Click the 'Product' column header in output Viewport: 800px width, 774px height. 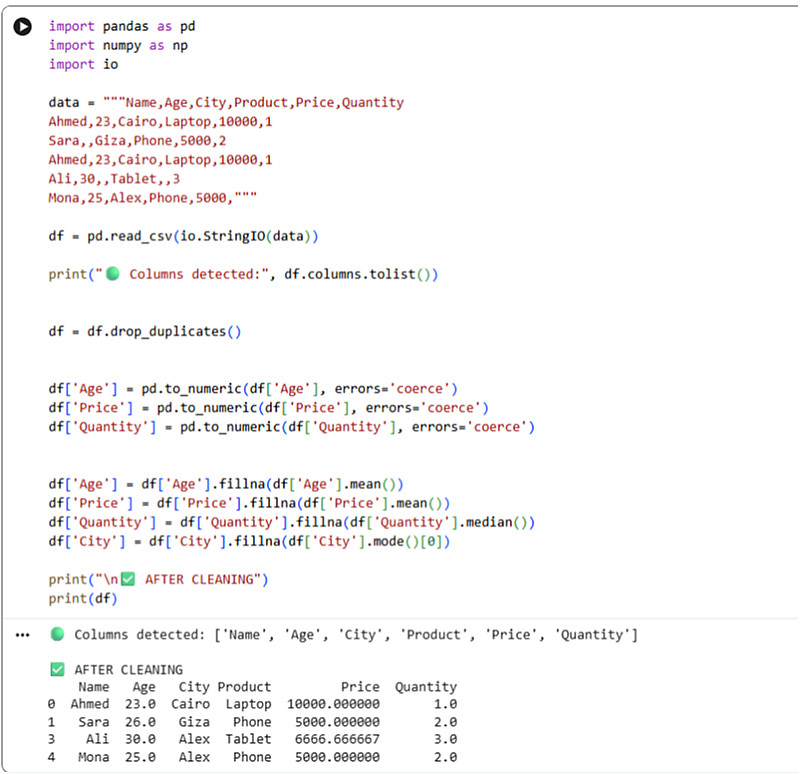pyautogui.click(x=244, y=687)
